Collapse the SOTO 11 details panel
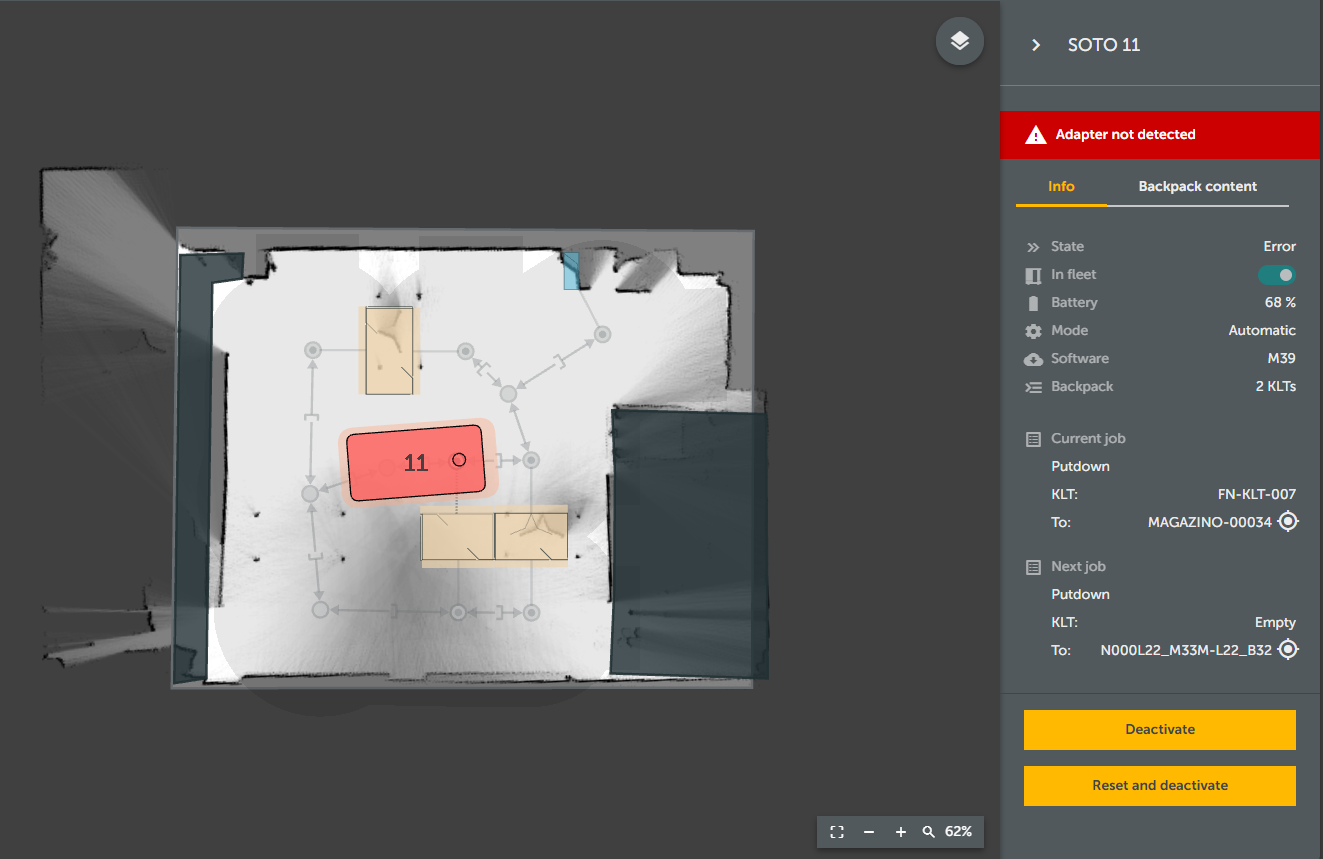 1036,45
